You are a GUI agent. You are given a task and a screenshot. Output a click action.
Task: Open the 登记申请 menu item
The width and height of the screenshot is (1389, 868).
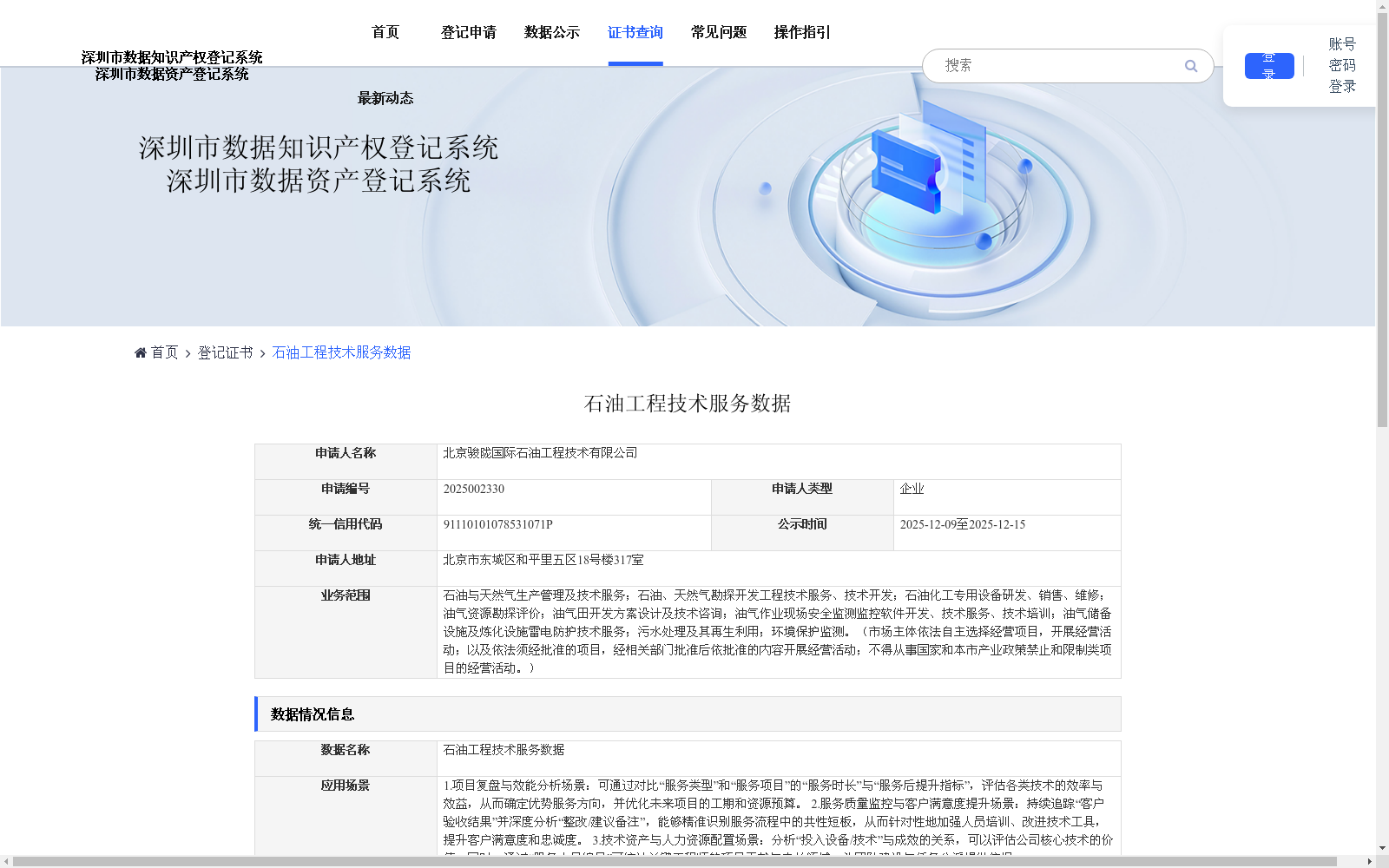(x=469, y=32)
